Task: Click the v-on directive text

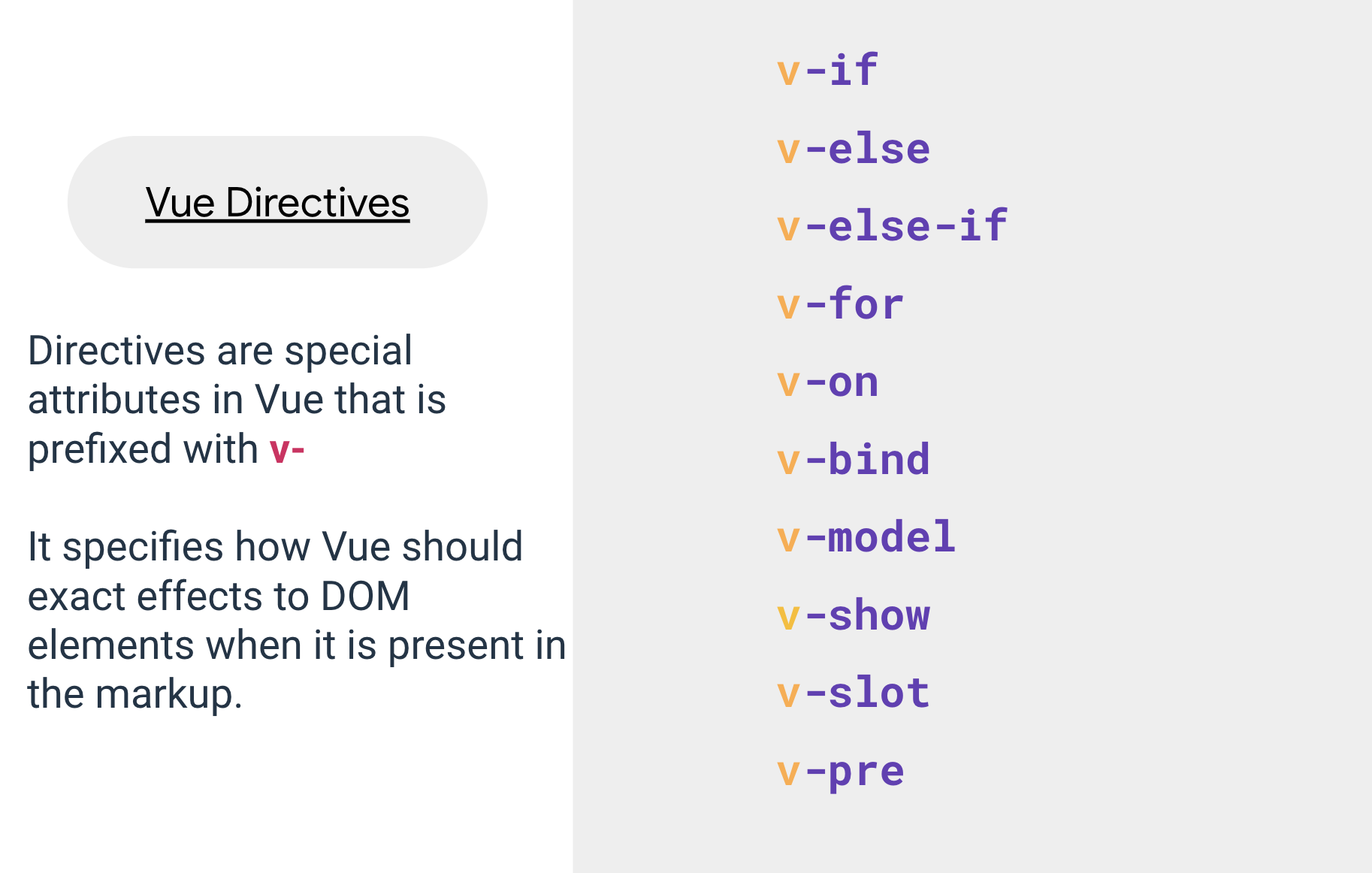Action: 827,382
